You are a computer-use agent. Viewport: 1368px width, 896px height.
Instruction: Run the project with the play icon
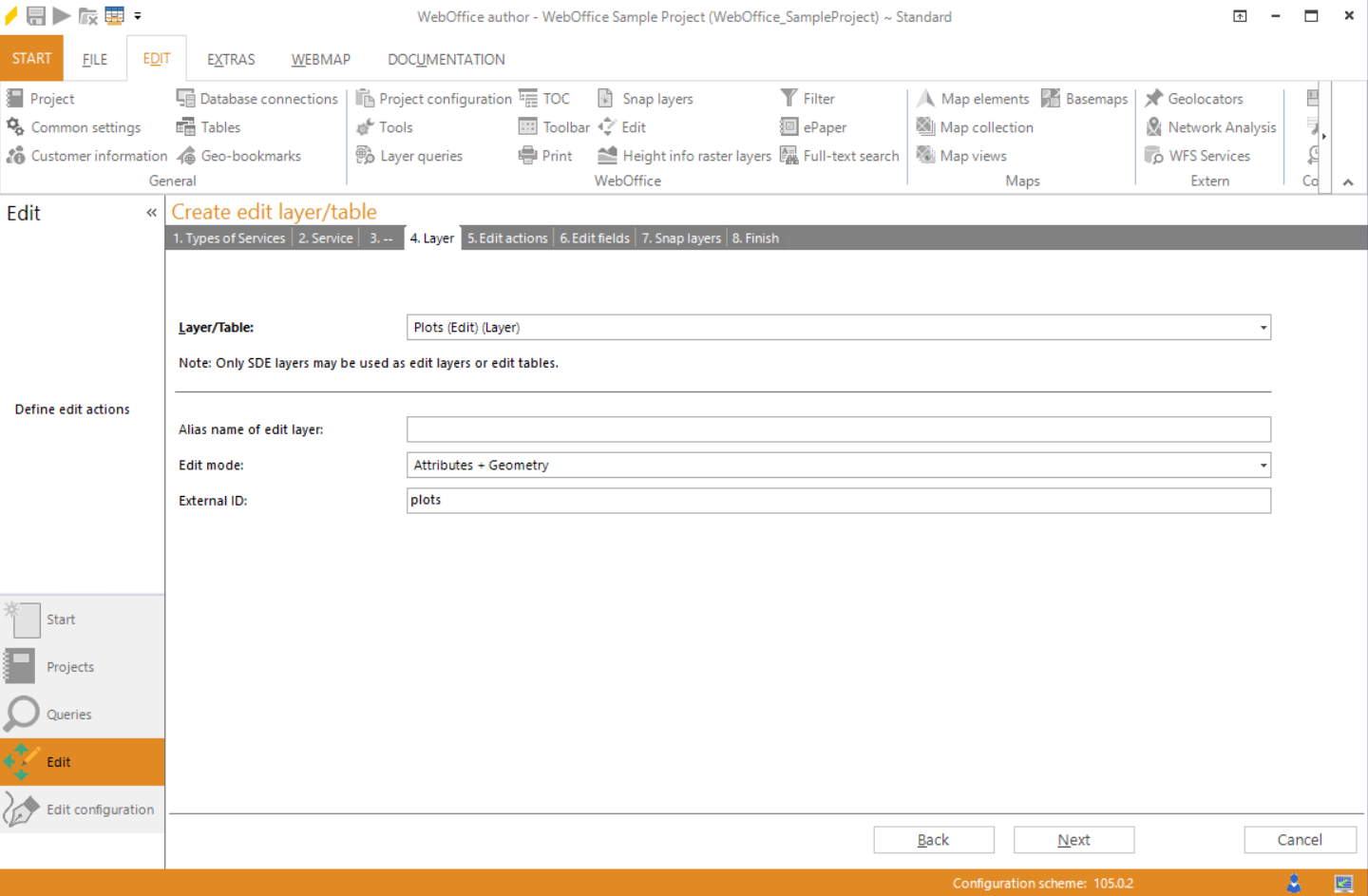(60, 15)
